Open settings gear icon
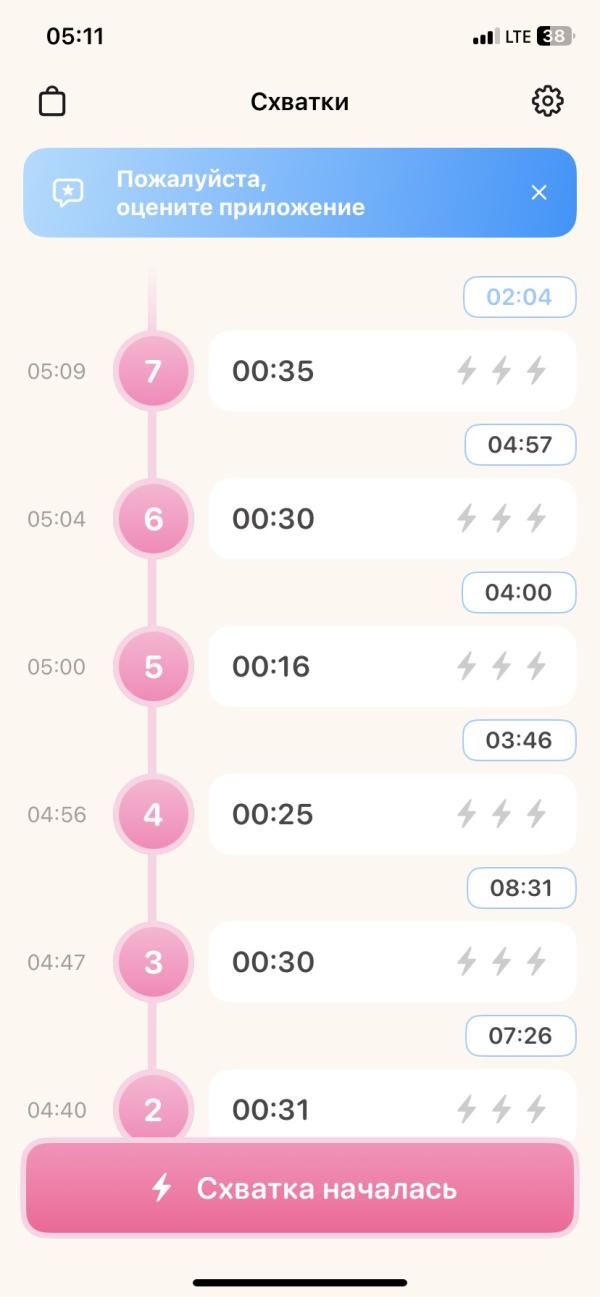This screenshot has height=1297, width=600. coord(547,101)
